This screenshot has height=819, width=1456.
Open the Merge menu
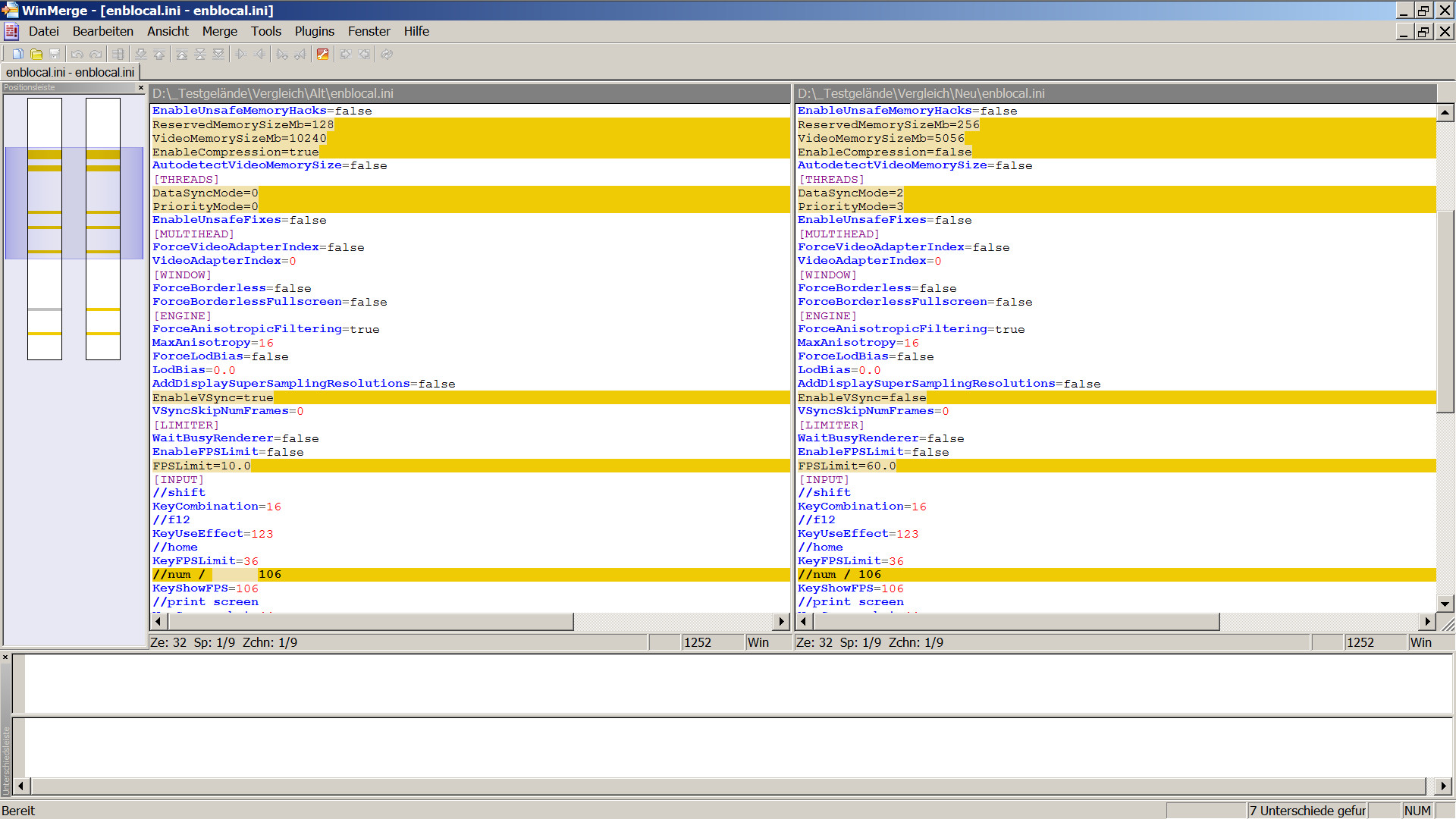click(219, 31)
